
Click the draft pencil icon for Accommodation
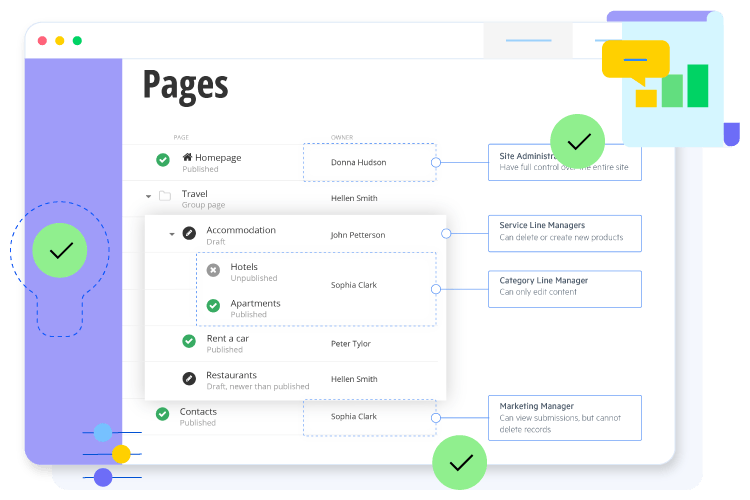coord(190,234)
